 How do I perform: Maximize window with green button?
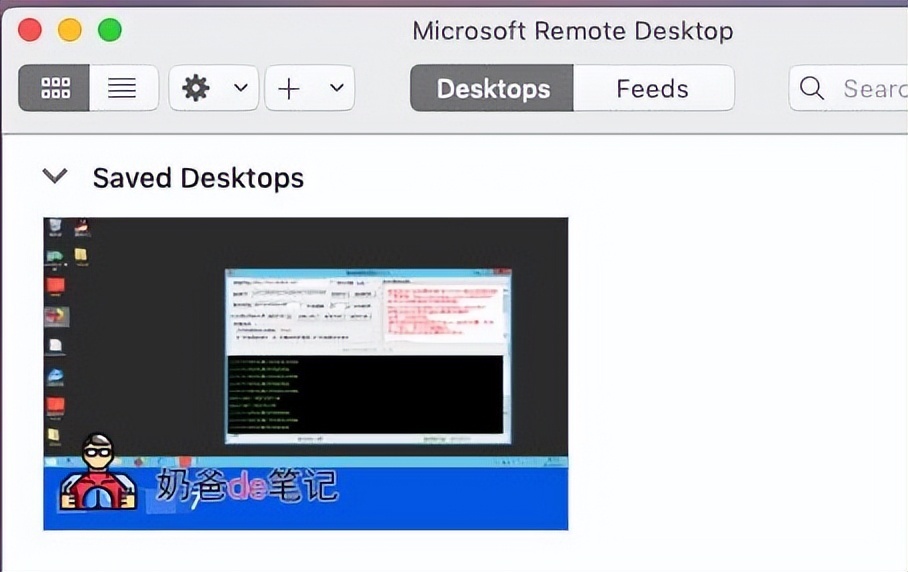coord(110,30)
